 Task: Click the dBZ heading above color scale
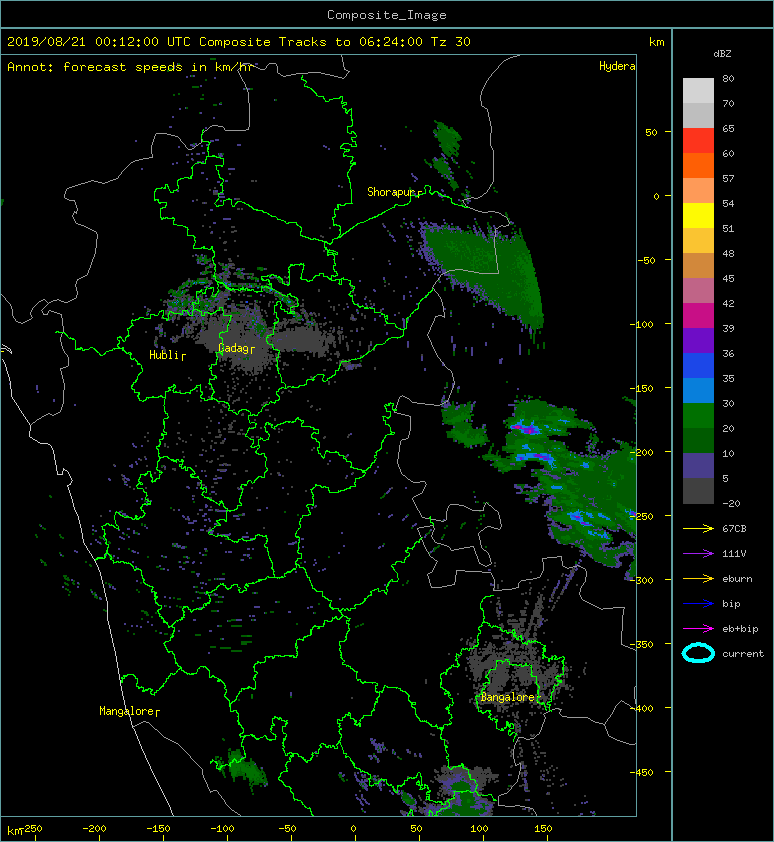pos(722,54)
